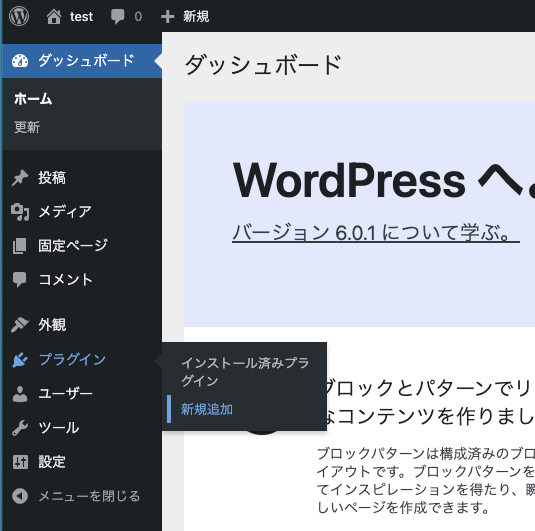Click the user icon for ユーザー
This screenshot has height=531, width=535.
point(20,394)
